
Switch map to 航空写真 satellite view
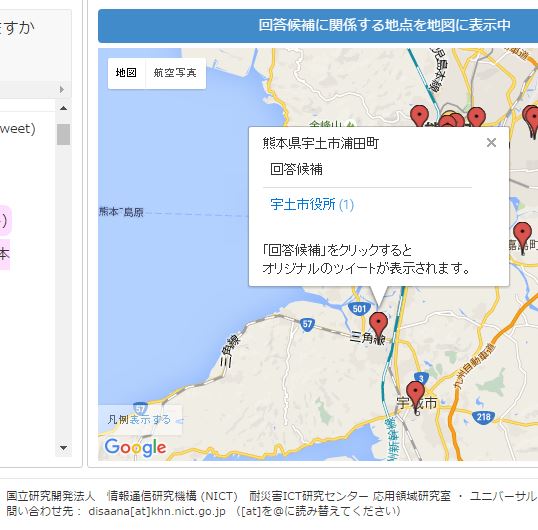[x=175, y=73]
